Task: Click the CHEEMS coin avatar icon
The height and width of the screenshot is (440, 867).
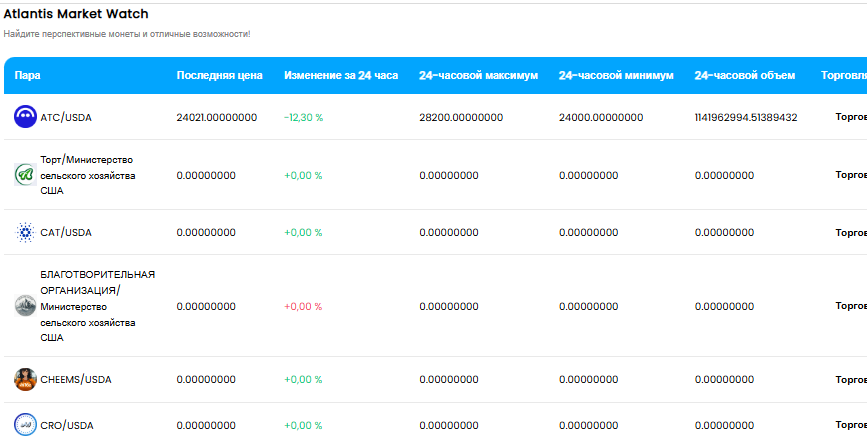Action: (x=25, y=379)
